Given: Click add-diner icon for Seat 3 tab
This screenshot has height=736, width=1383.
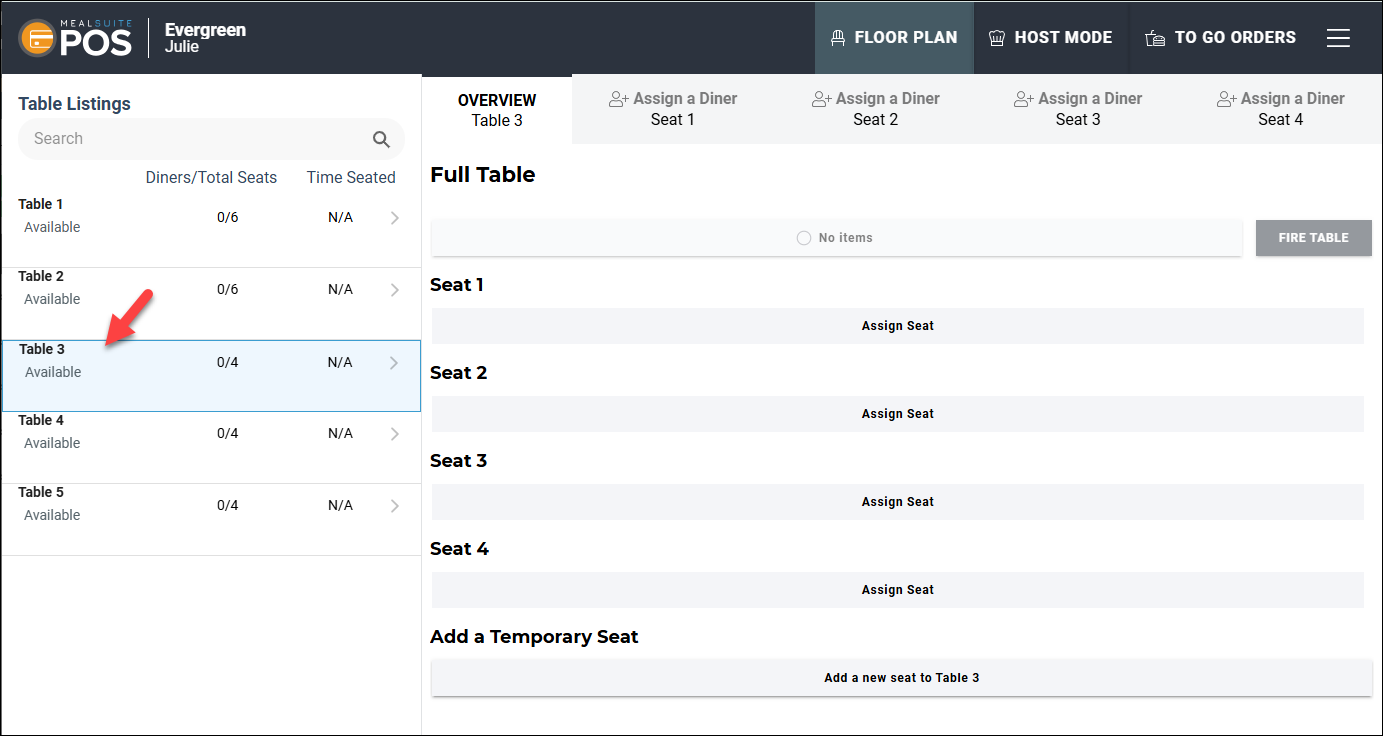Looking at the screenshot, I should click(1024, 99).
